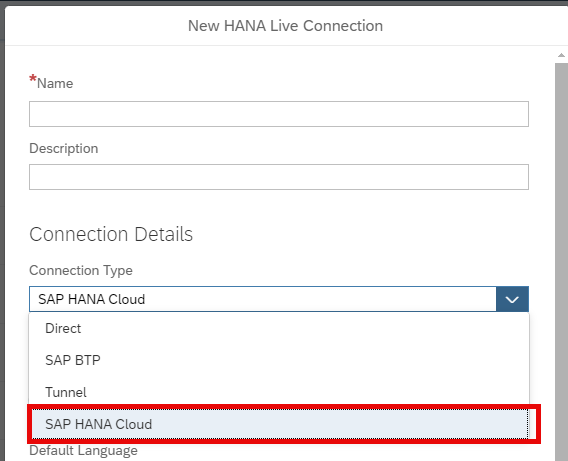568x461 pixels.
Task: Choose the SAP BTP option
Action: coord(279,360)
